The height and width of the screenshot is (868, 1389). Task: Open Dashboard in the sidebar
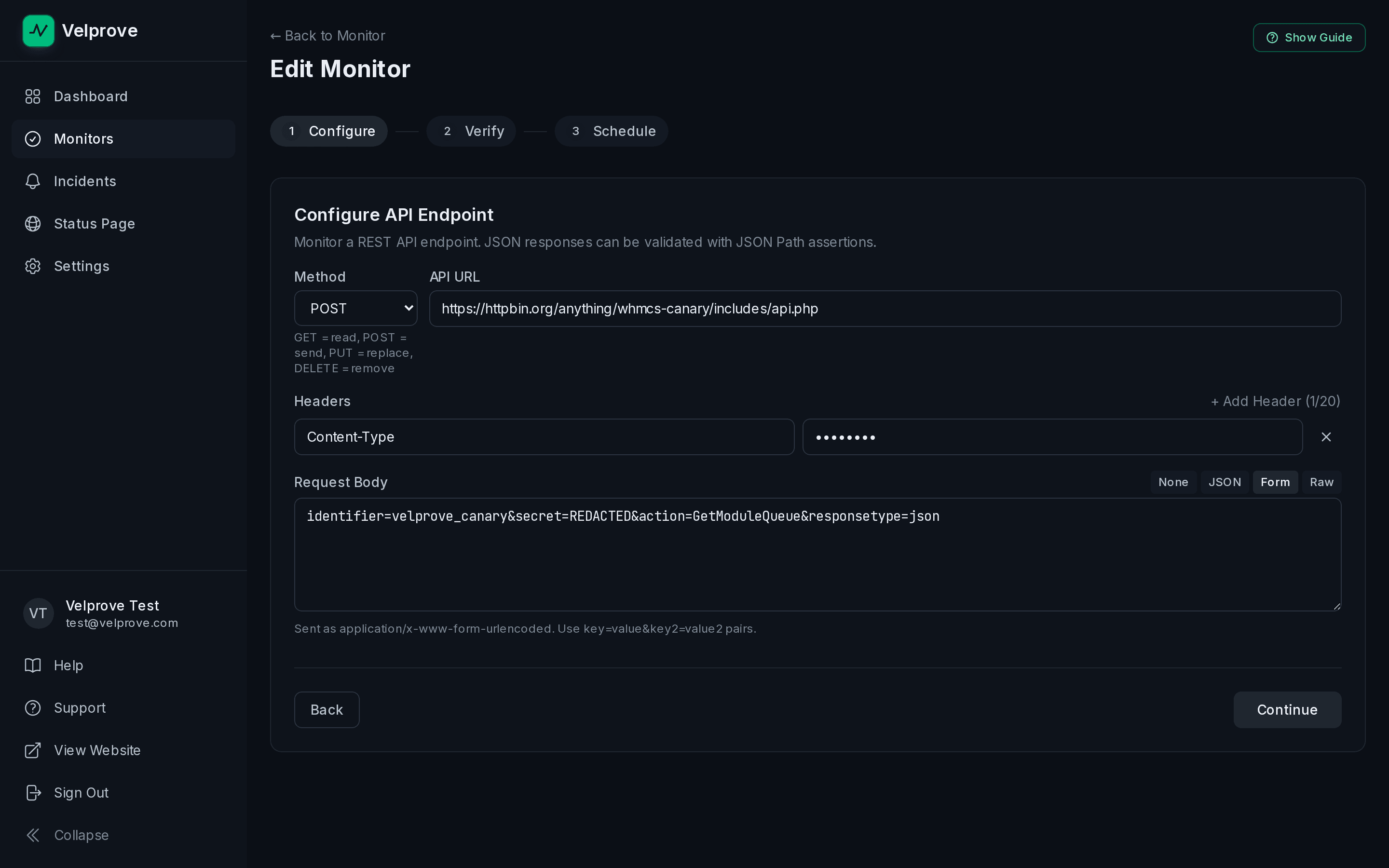pyautogui.click(x=123, y=96)
